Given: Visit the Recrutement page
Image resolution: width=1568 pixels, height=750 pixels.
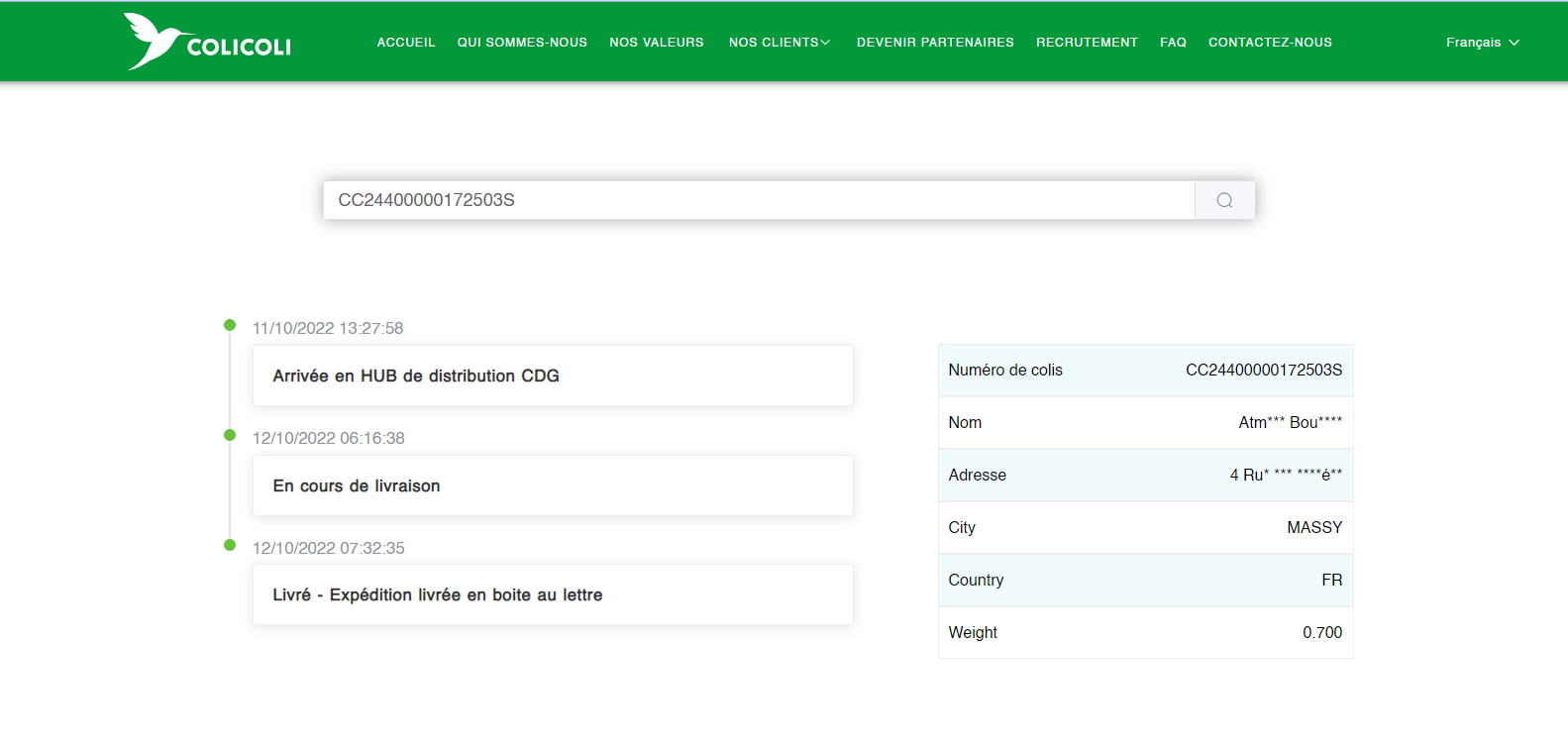Looking at the screenshot, I should 1087,43.
